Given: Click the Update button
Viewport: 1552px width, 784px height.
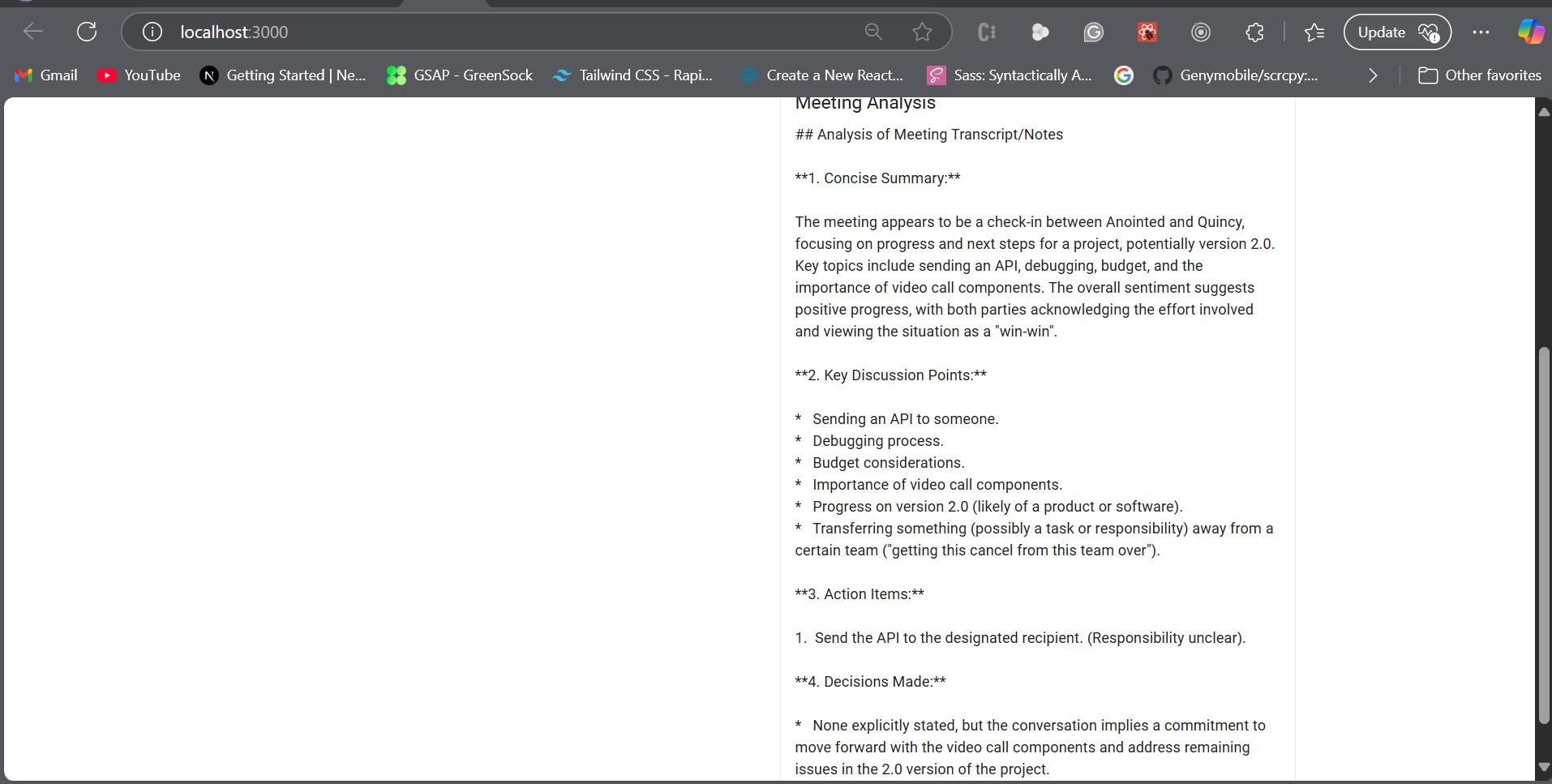Looking at the screenshot, I should coord(1396,32).
